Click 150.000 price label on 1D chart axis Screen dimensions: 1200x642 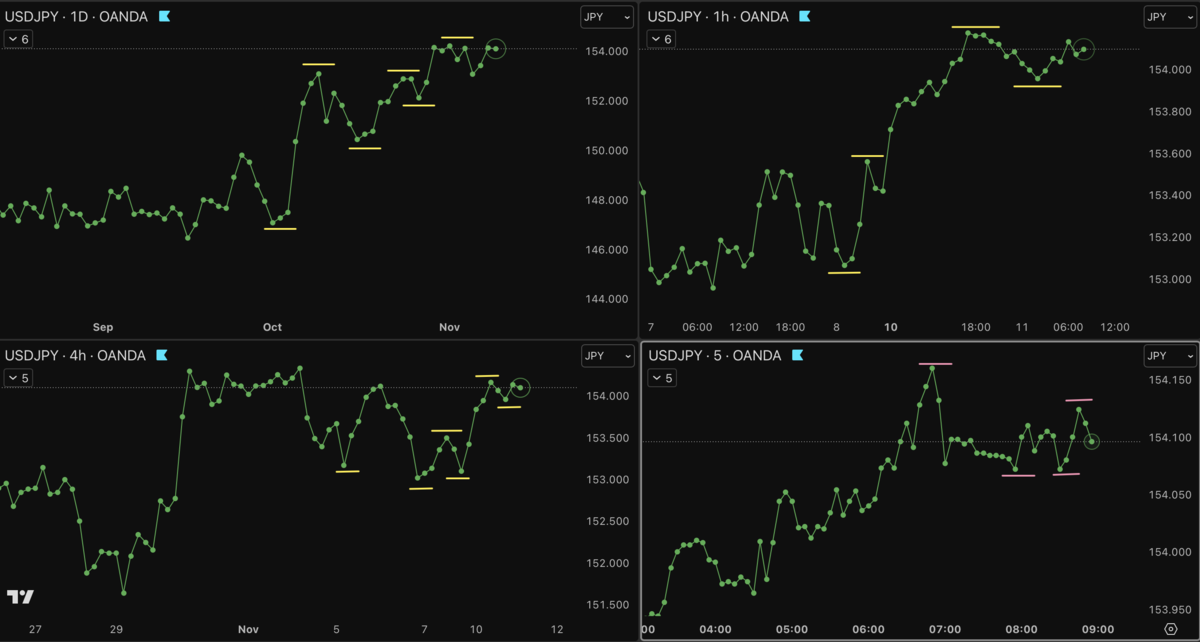(606, 151)
